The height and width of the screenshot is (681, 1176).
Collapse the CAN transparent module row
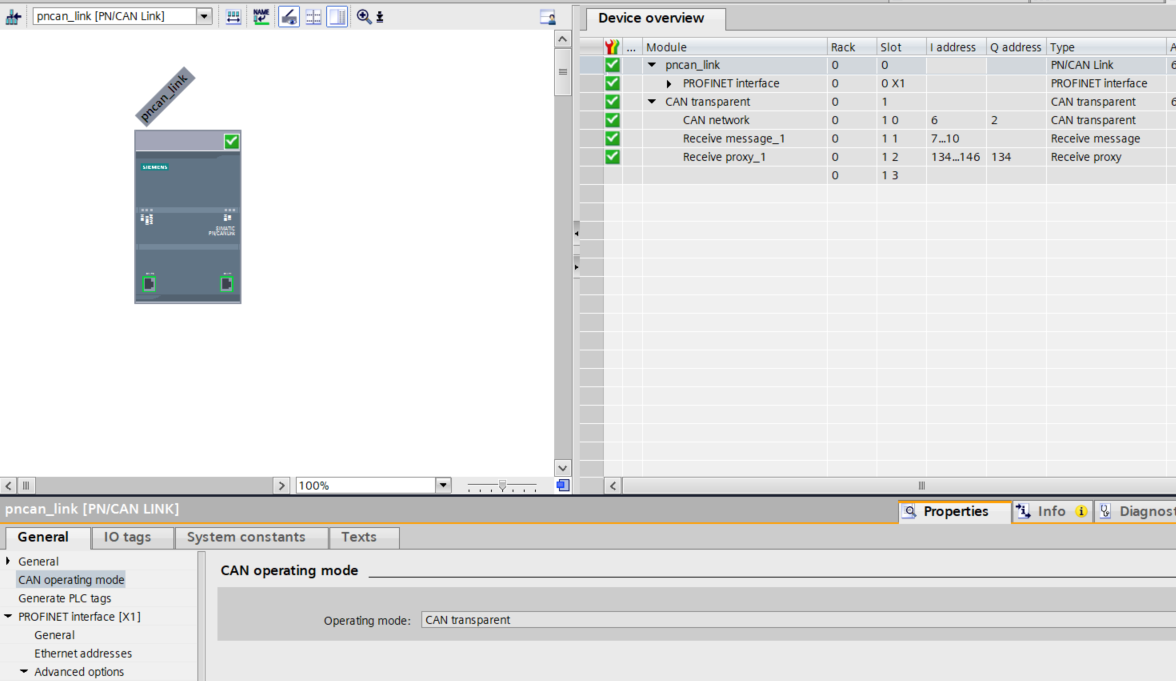point(652,102)
